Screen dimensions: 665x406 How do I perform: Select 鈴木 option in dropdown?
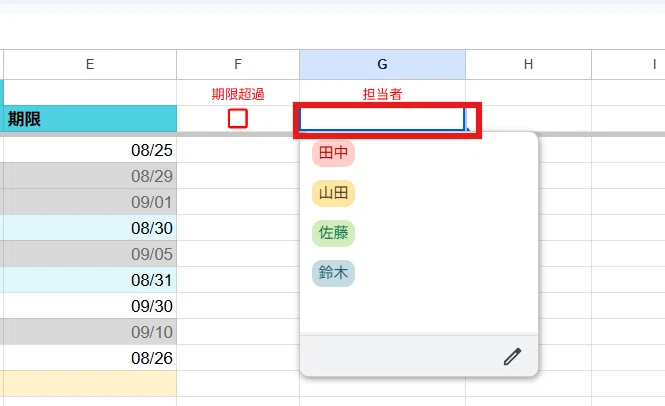pyautogui.click(x=333, y=273)
